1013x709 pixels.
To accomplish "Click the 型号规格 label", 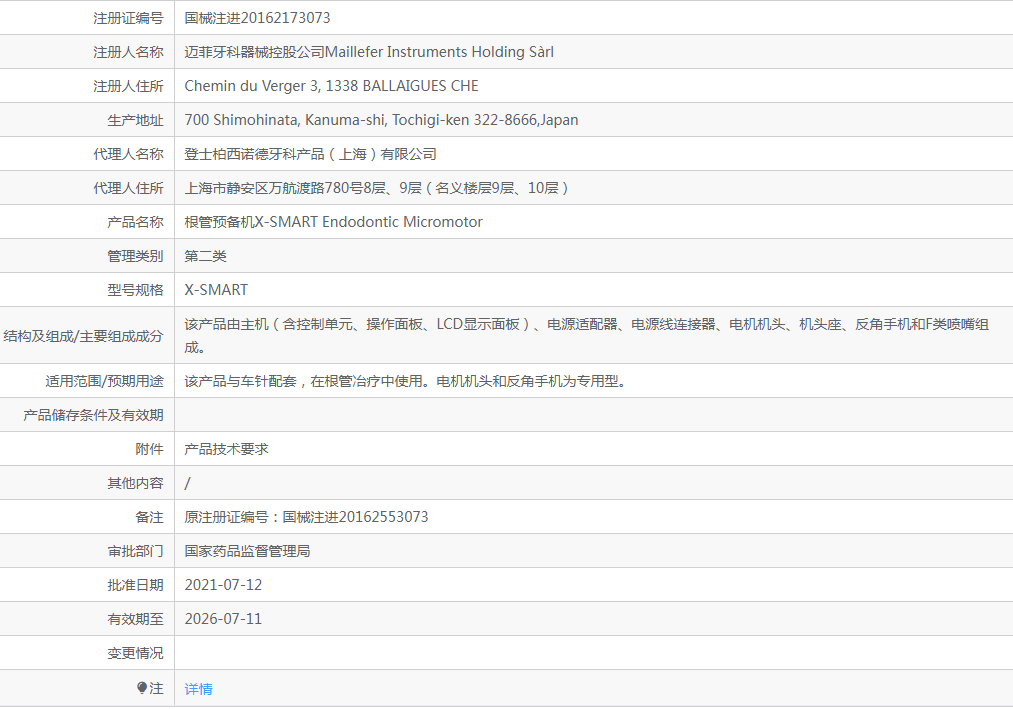I will coord(135,290).
